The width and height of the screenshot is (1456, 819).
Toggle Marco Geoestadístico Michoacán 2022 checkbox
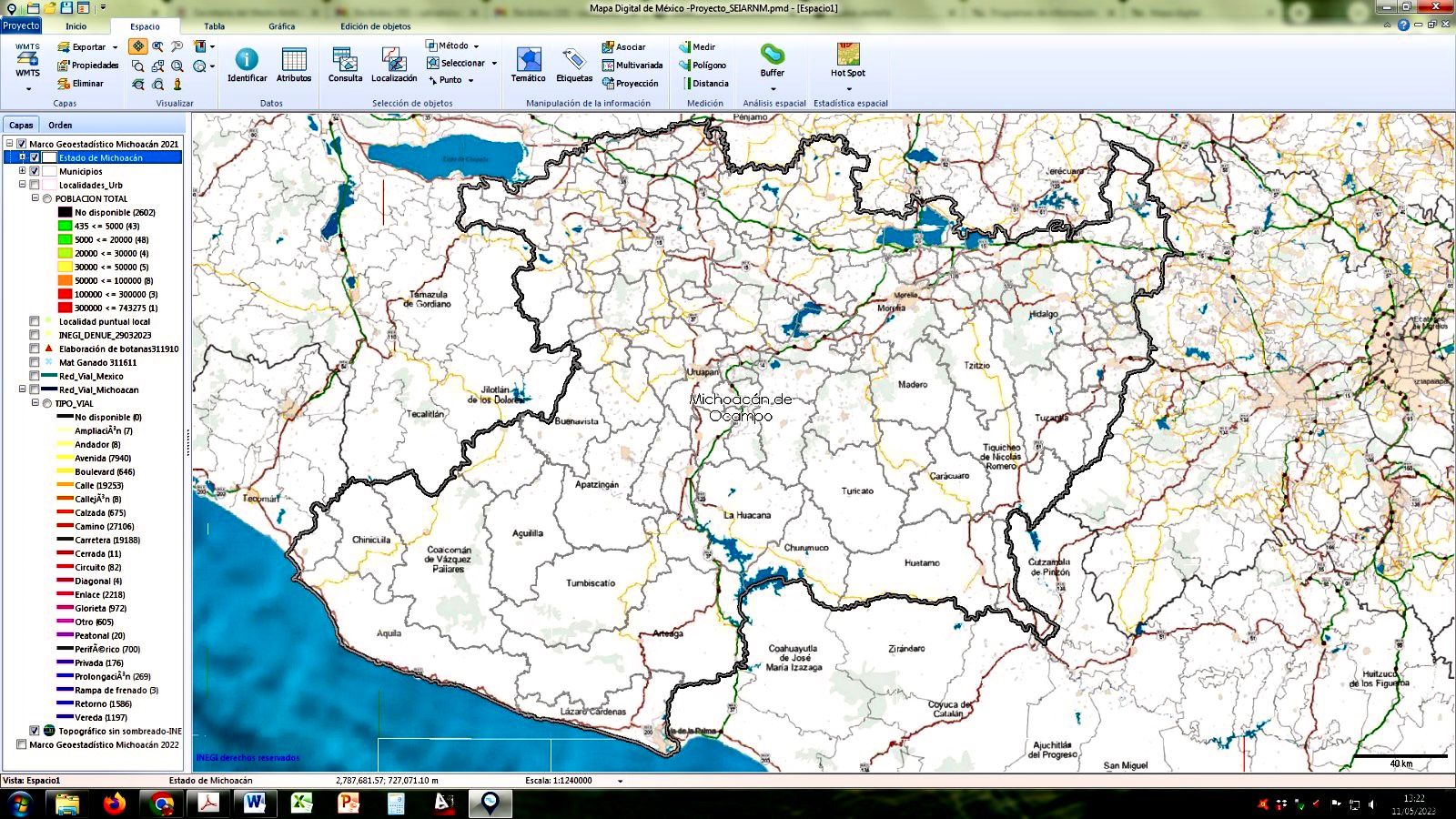21,744
